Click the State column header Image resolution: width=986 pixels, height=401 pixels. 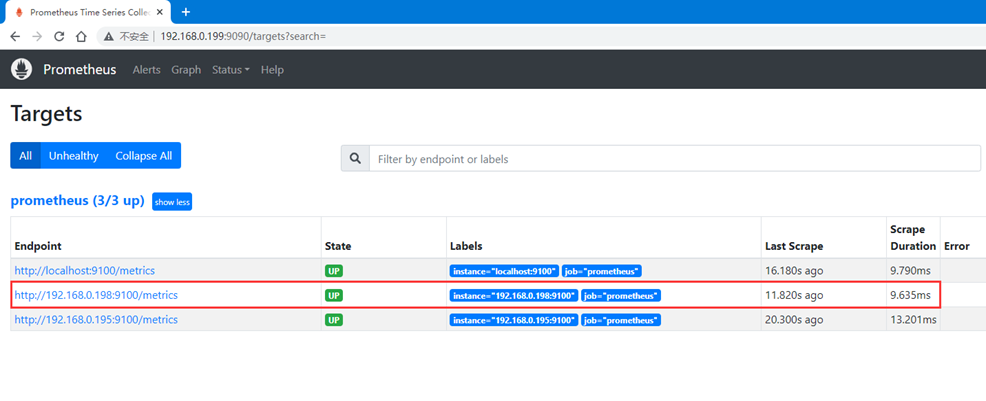[x=338, y=246]
